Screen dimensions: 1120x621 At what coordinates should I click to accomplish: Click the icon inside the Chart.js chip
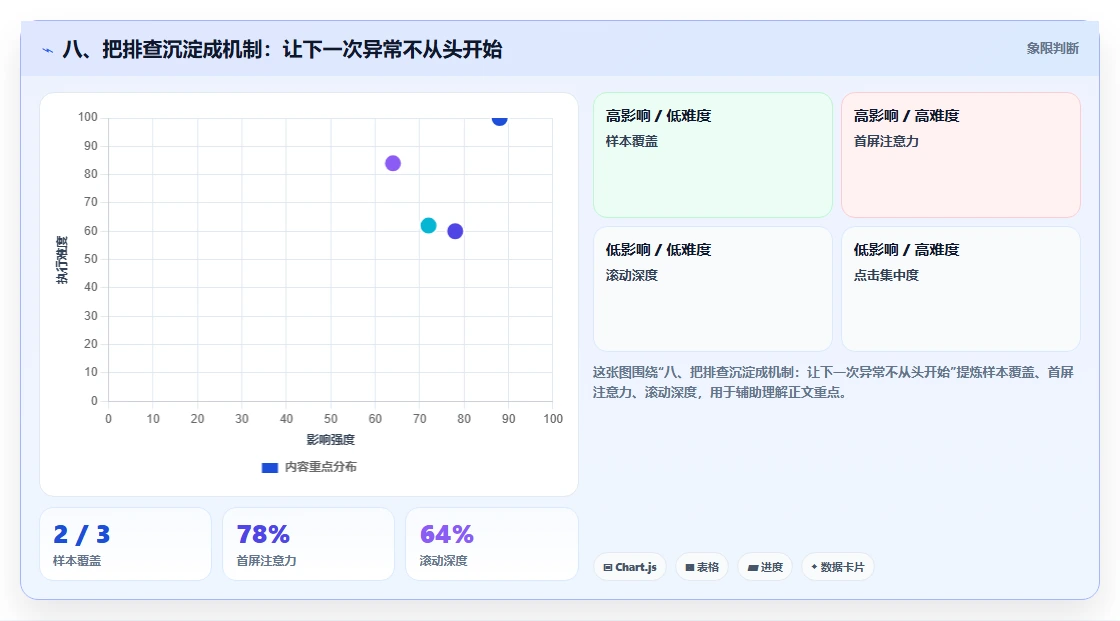pos(608,567)
